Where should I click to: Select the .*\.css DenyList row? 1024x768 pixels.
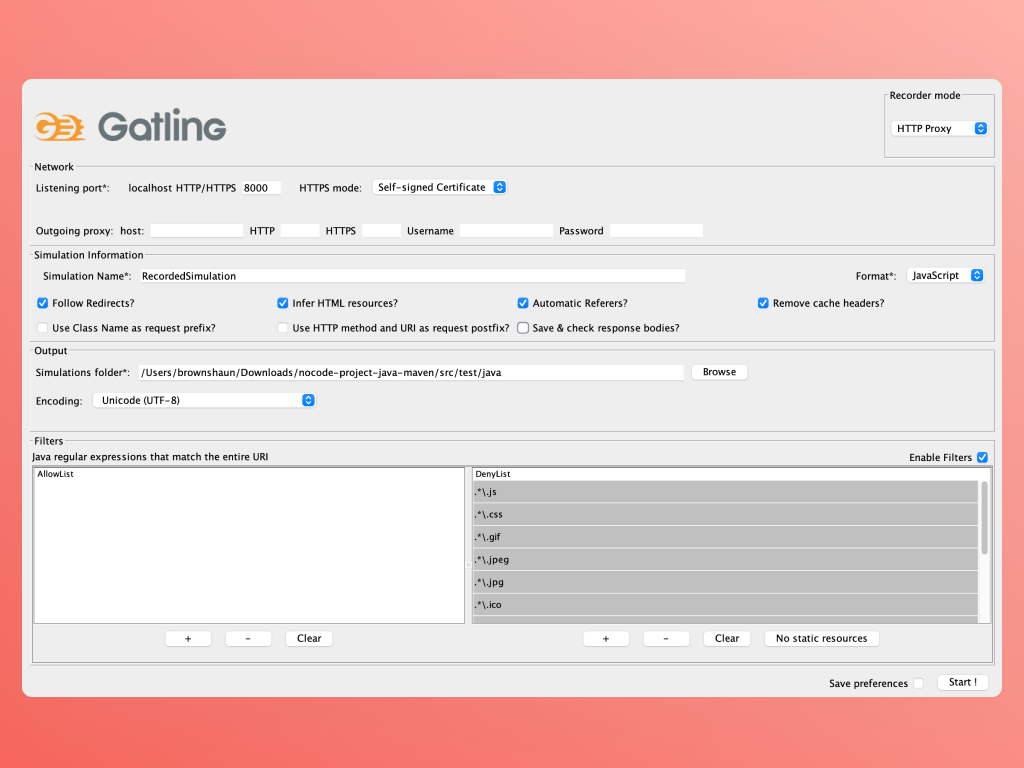(725, 515)
